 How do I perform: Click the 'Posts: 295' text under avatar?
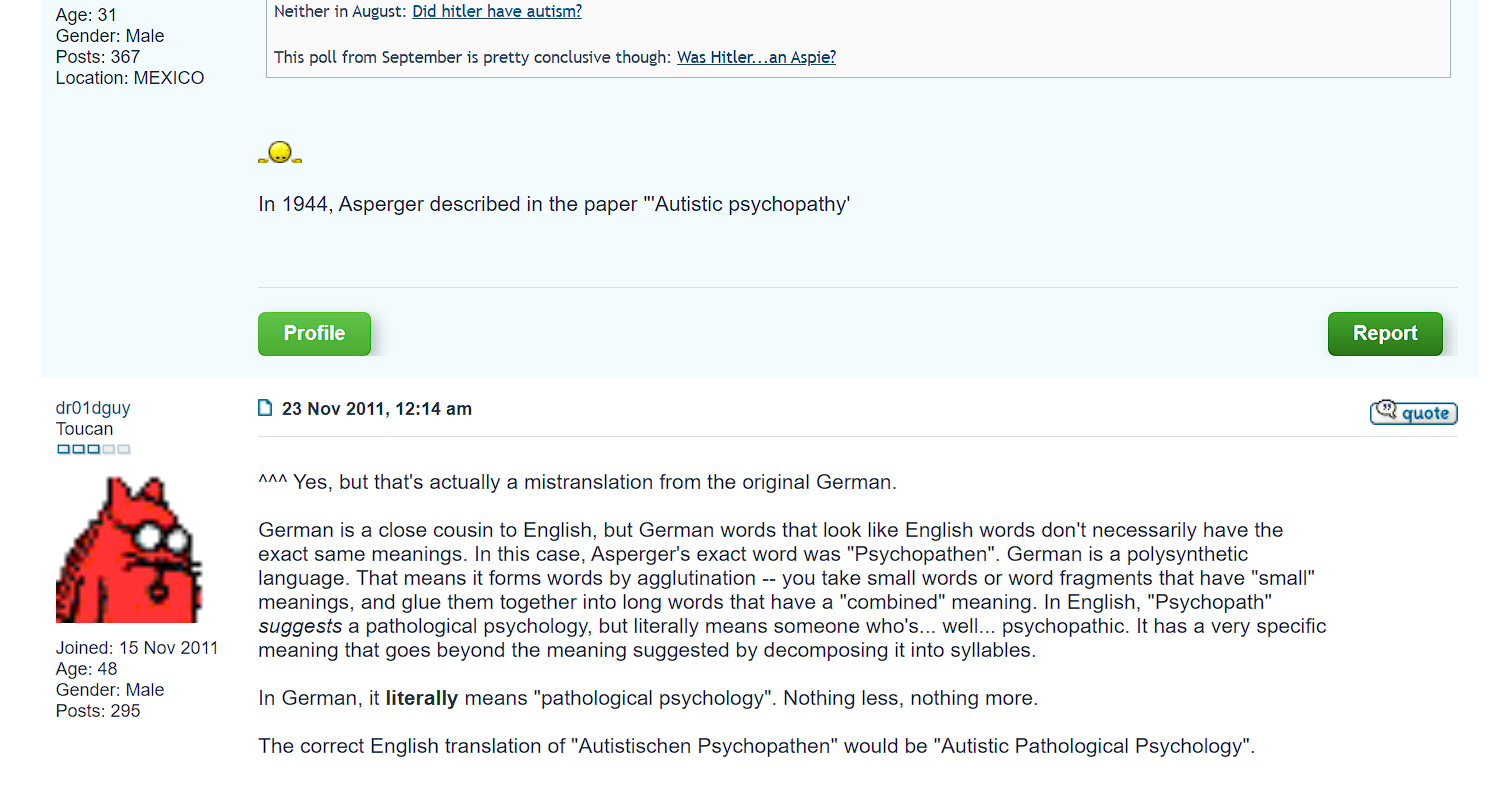click(98, 711)
